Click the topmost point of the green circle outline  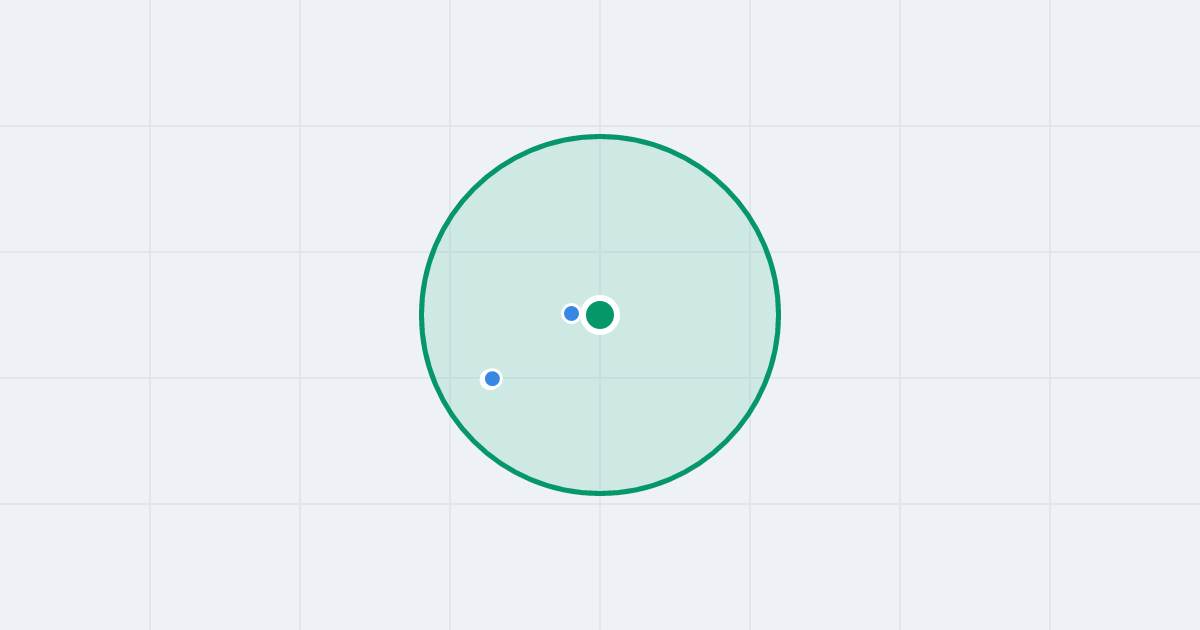600,136
